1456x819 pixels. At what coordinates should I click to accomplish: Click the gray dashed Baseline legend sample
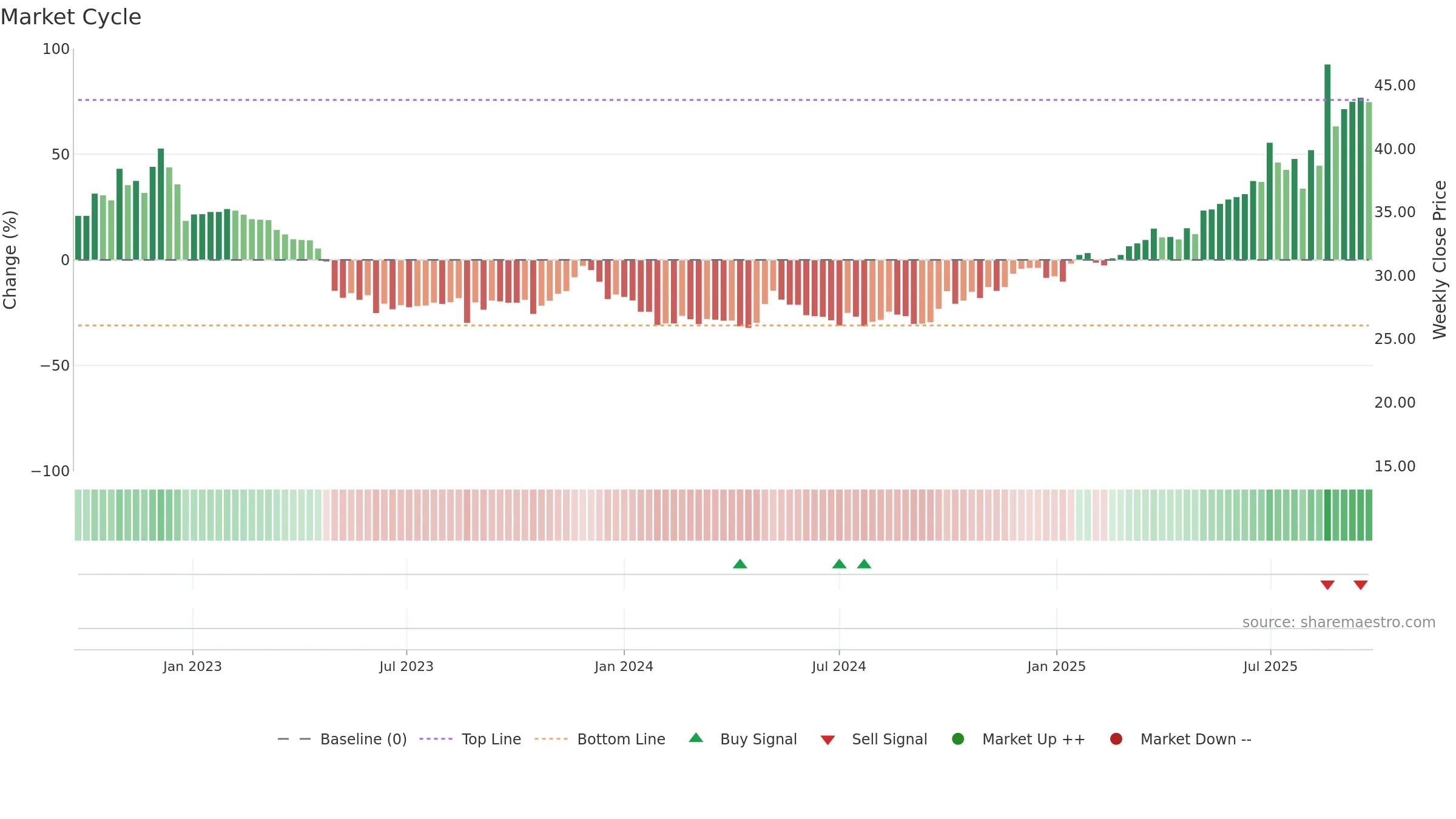coord(294,739)
